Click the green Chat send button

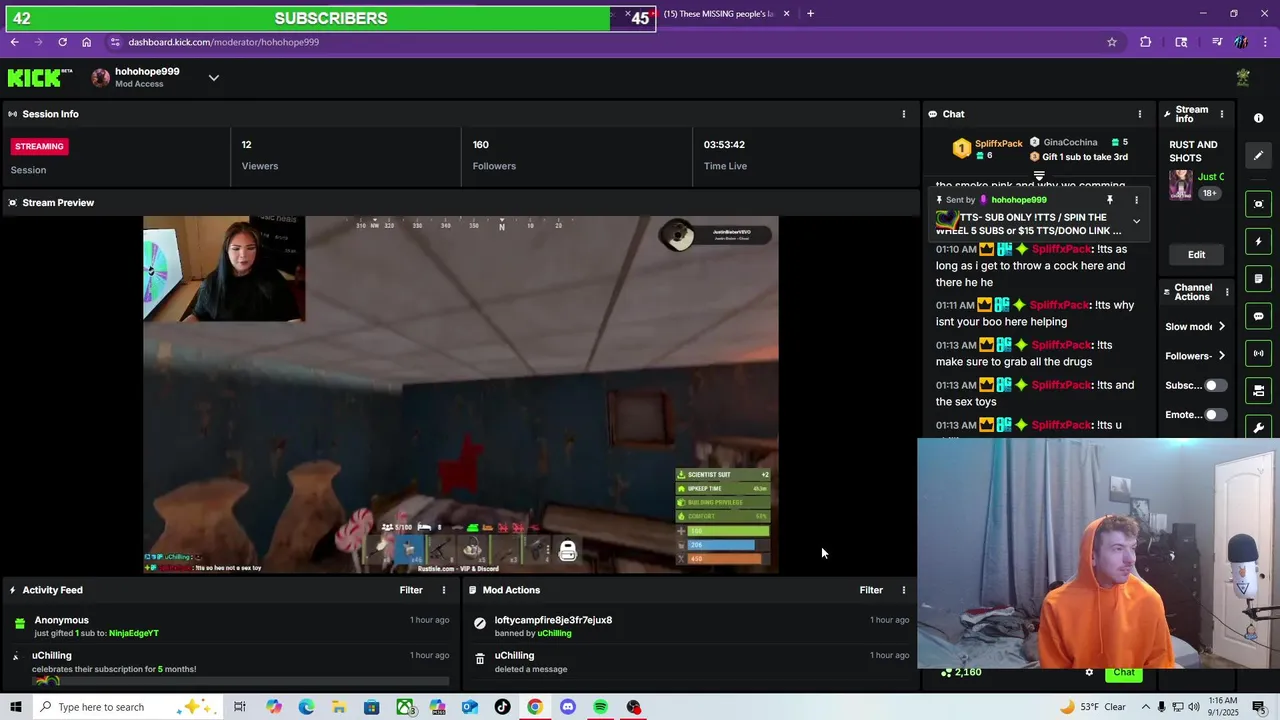coord(1124,672)
